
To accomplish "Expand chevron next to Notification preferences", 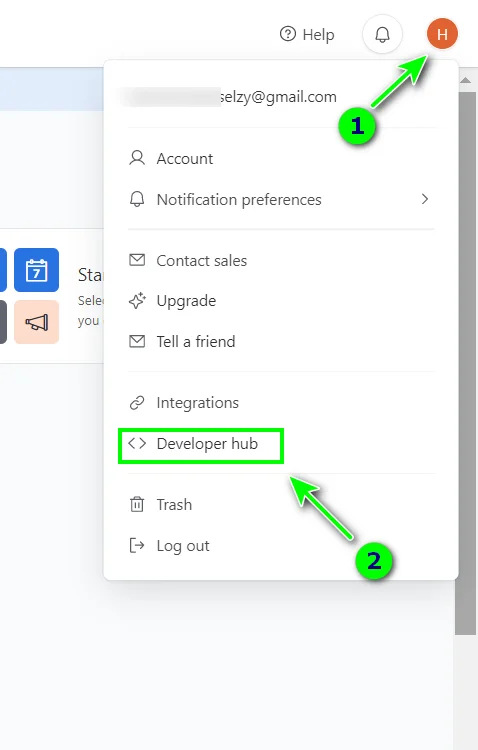I will [424, 199].
